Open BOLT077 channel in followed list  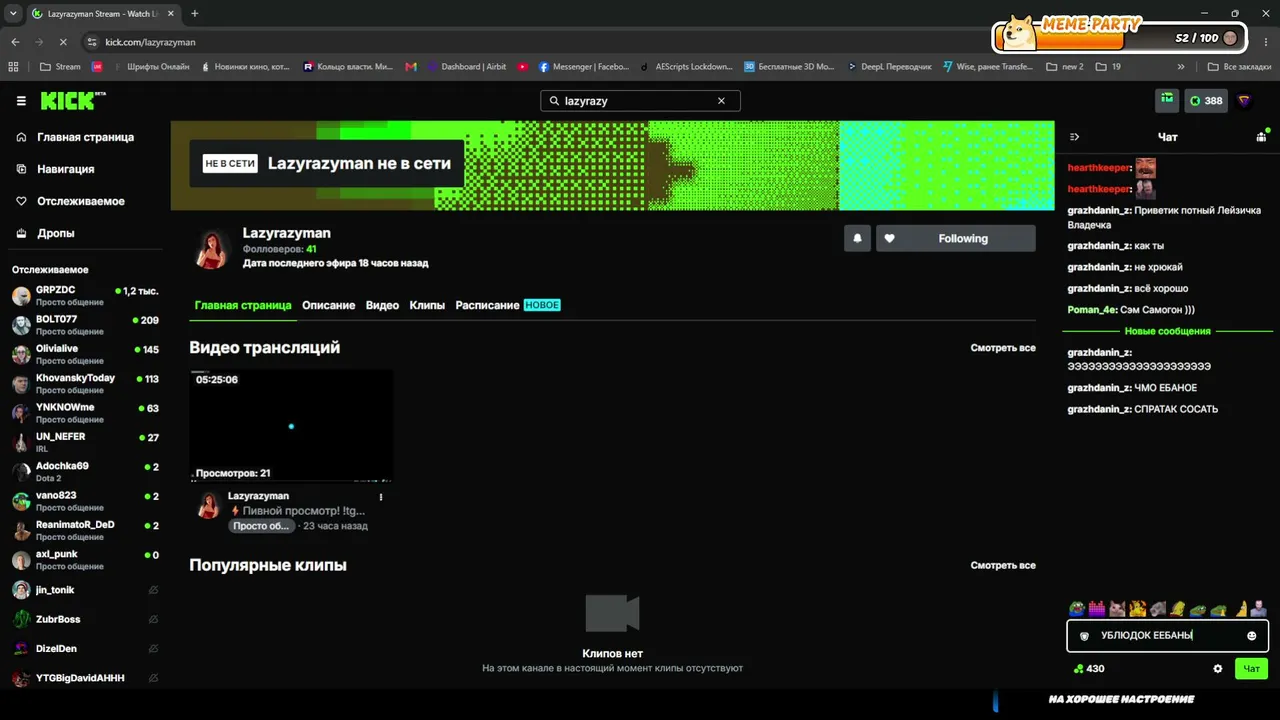86,325
